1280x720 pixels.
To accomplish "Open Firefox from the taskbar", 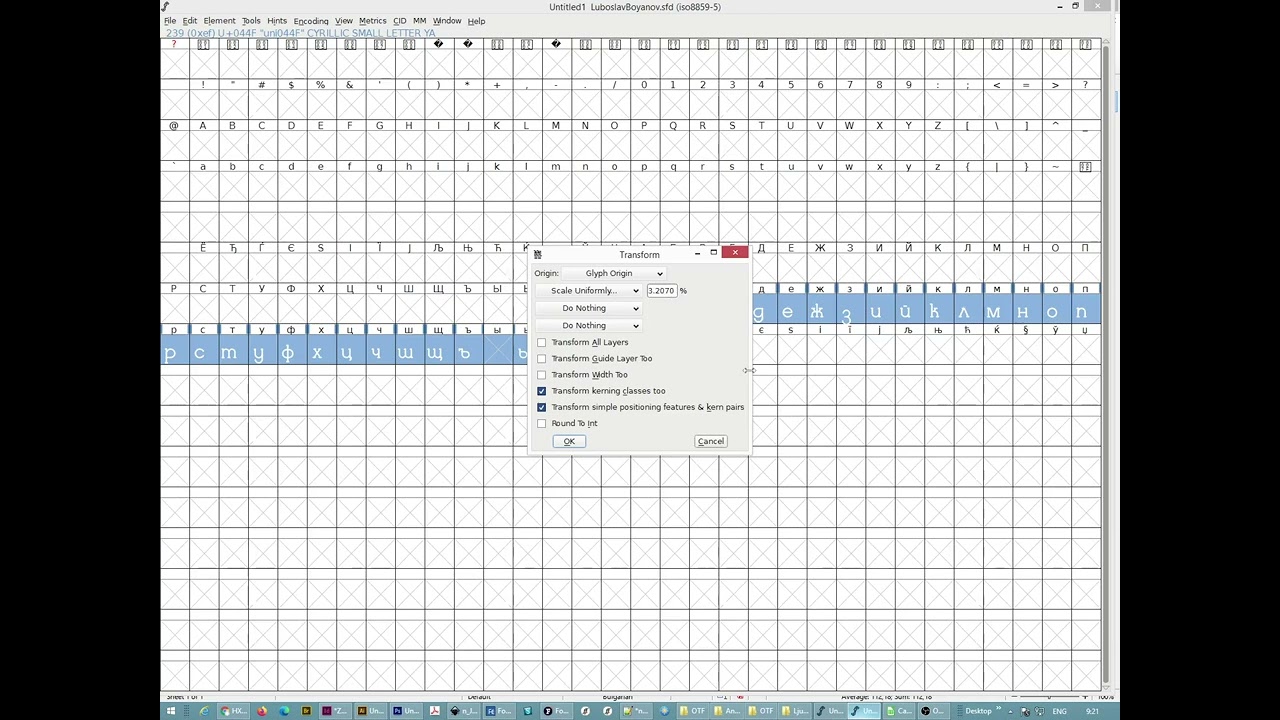I will (263, 711).
